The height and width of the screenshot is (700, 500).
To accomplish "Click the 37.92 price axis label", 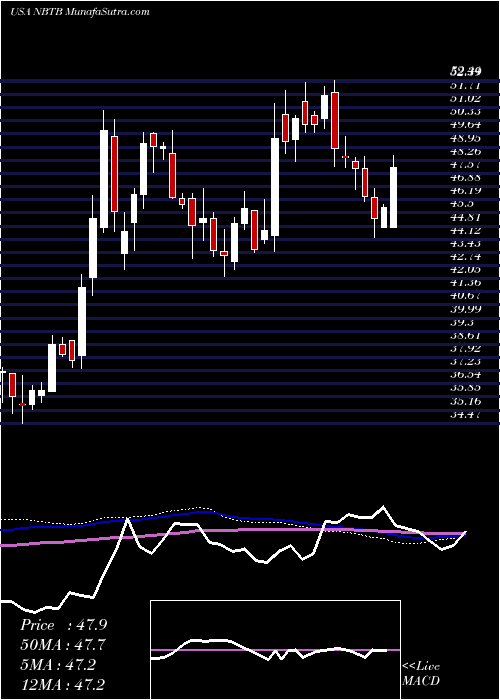I will click(465, 349).
